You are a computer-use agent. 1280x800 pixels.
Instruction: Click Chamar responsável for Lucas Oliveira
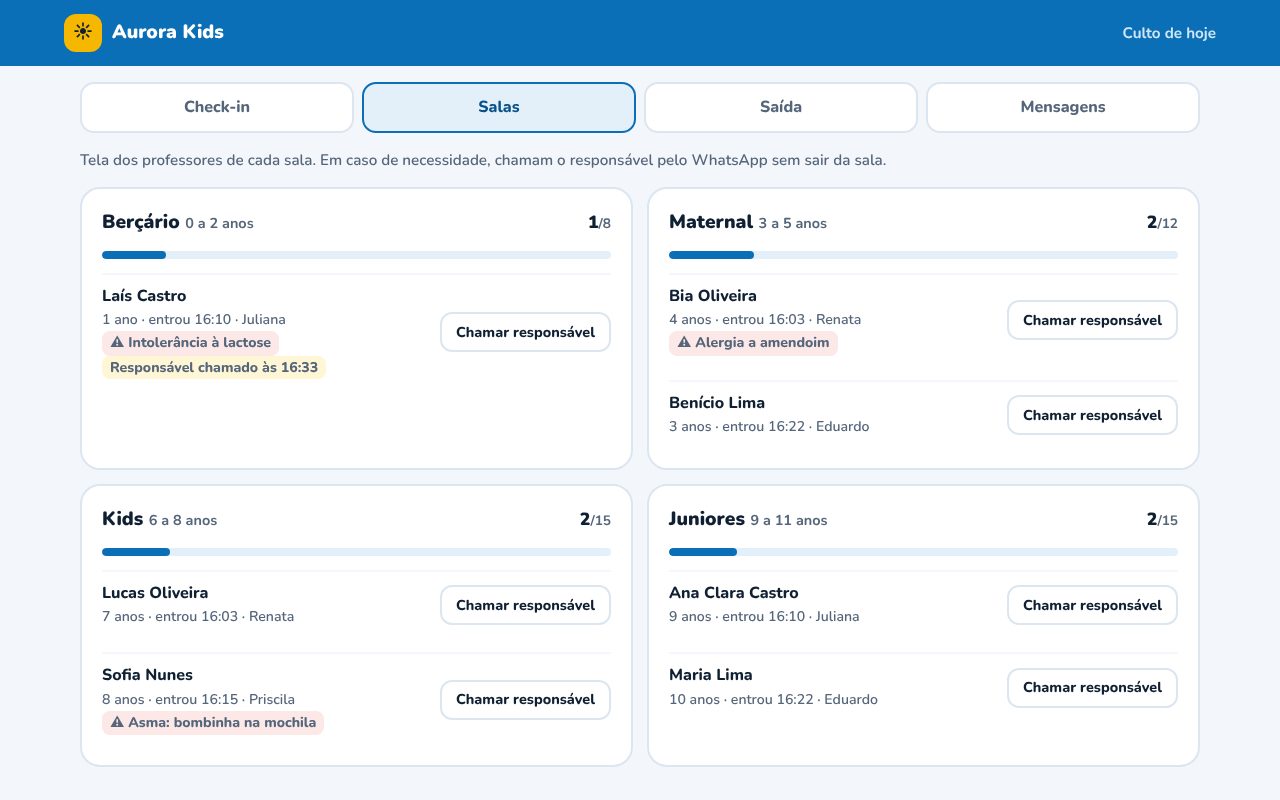tap(525, 605)
